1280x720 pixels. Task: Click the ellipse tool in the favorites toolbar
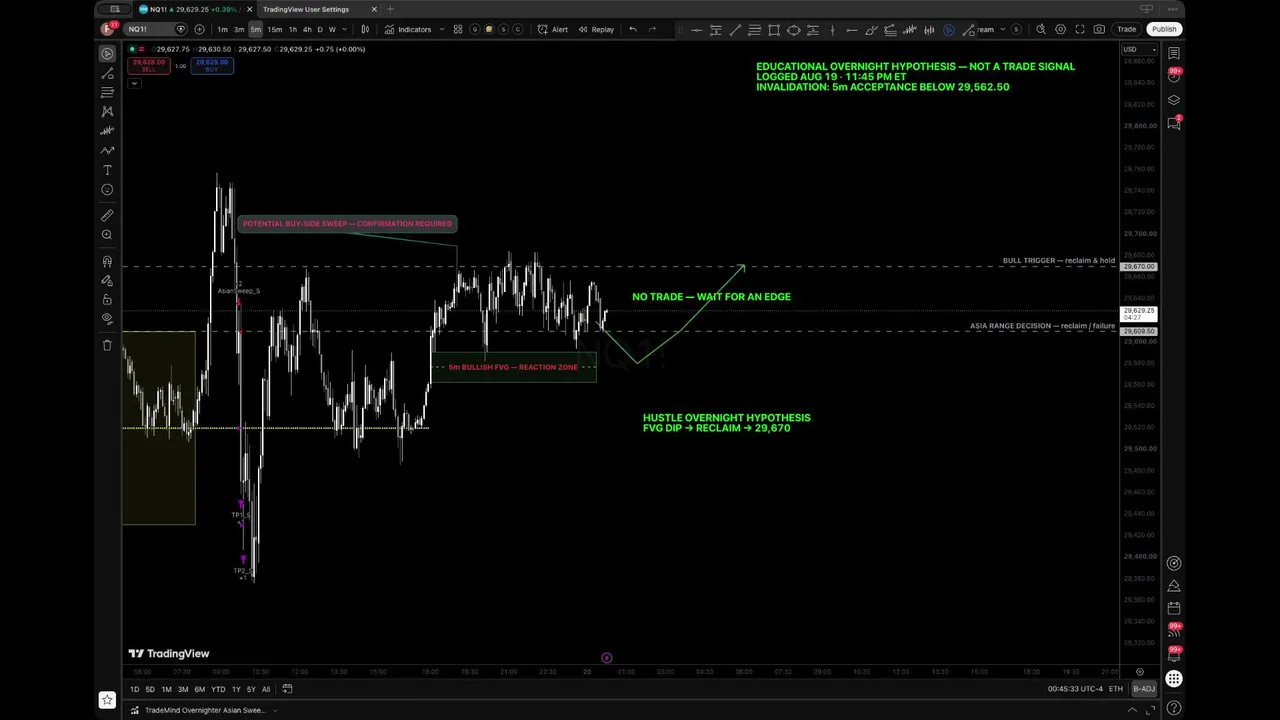793,30
